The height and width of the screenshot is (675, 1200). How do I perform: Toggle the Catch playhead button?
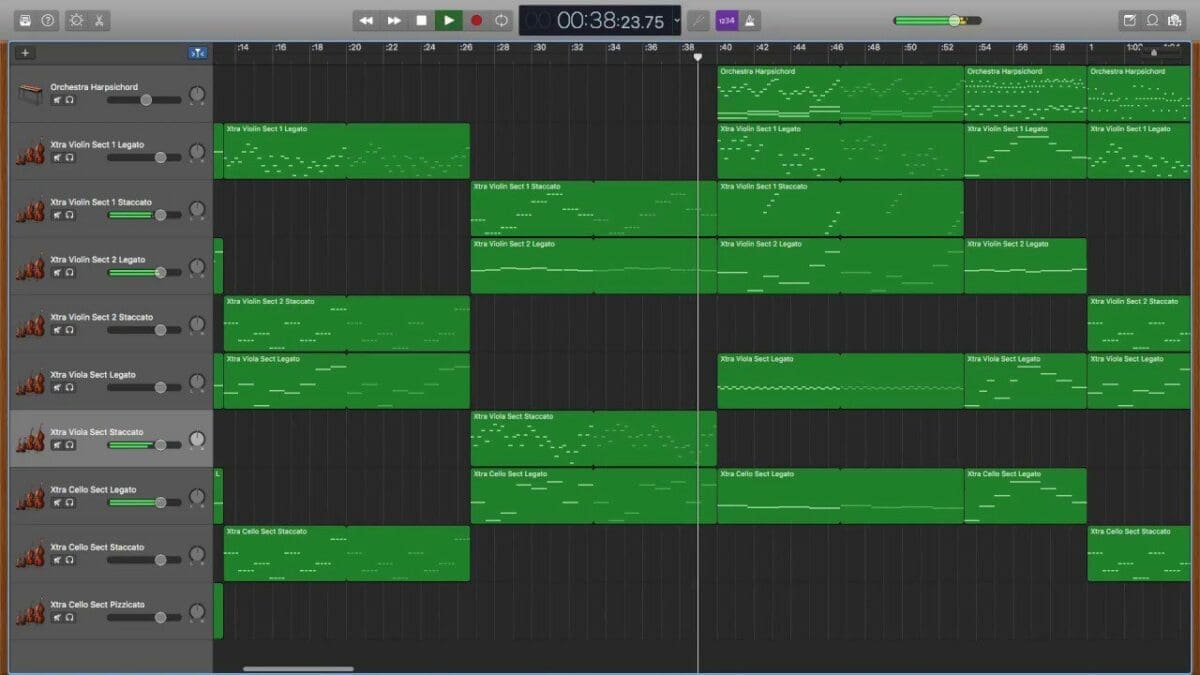tap(198, 53)
